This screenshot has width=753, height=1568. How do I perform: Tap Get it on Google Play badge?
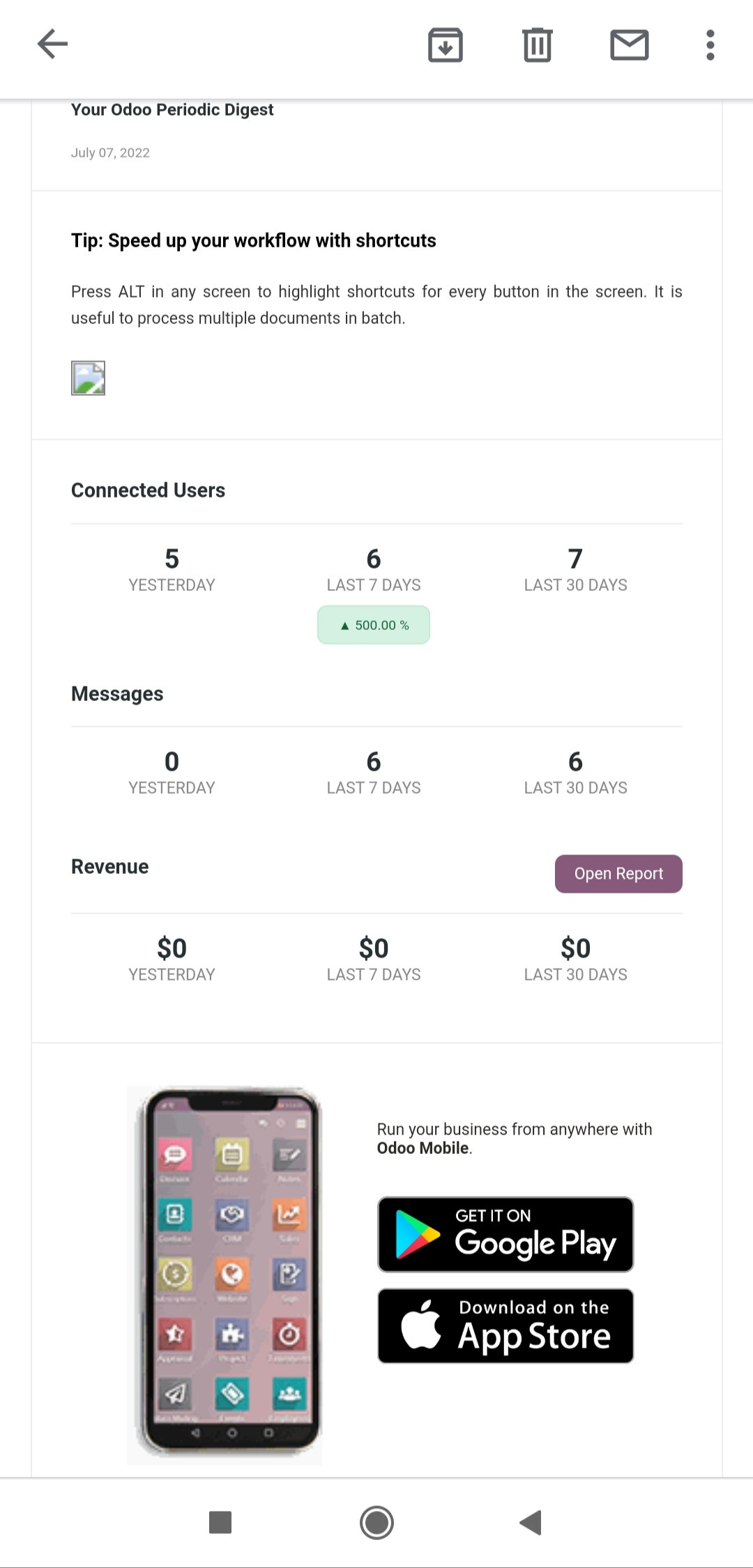[x=505, y=1234]
